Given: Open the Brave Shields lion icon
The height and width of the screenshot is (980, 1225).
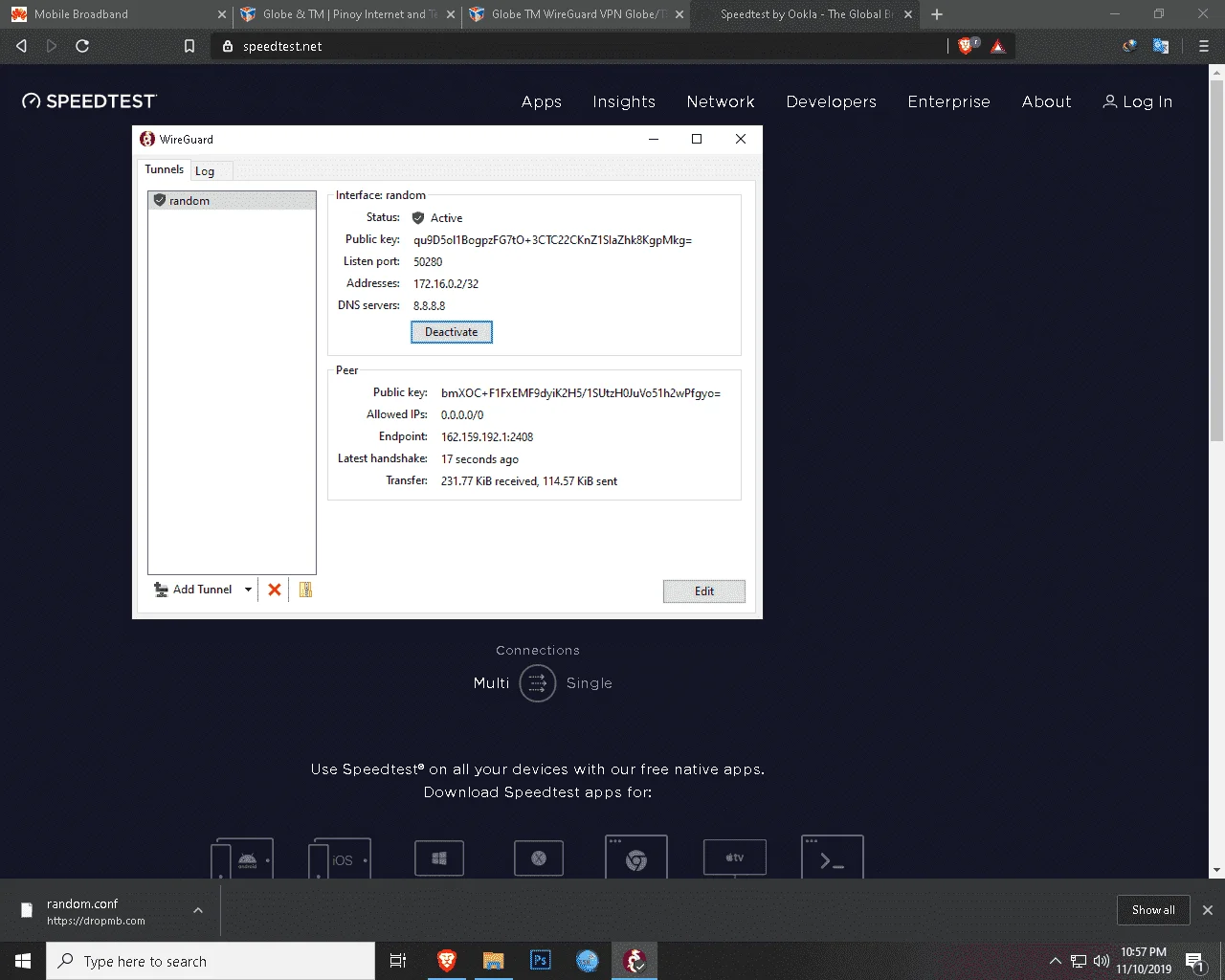Looking at the screenshot, I should tap(966, 46).
